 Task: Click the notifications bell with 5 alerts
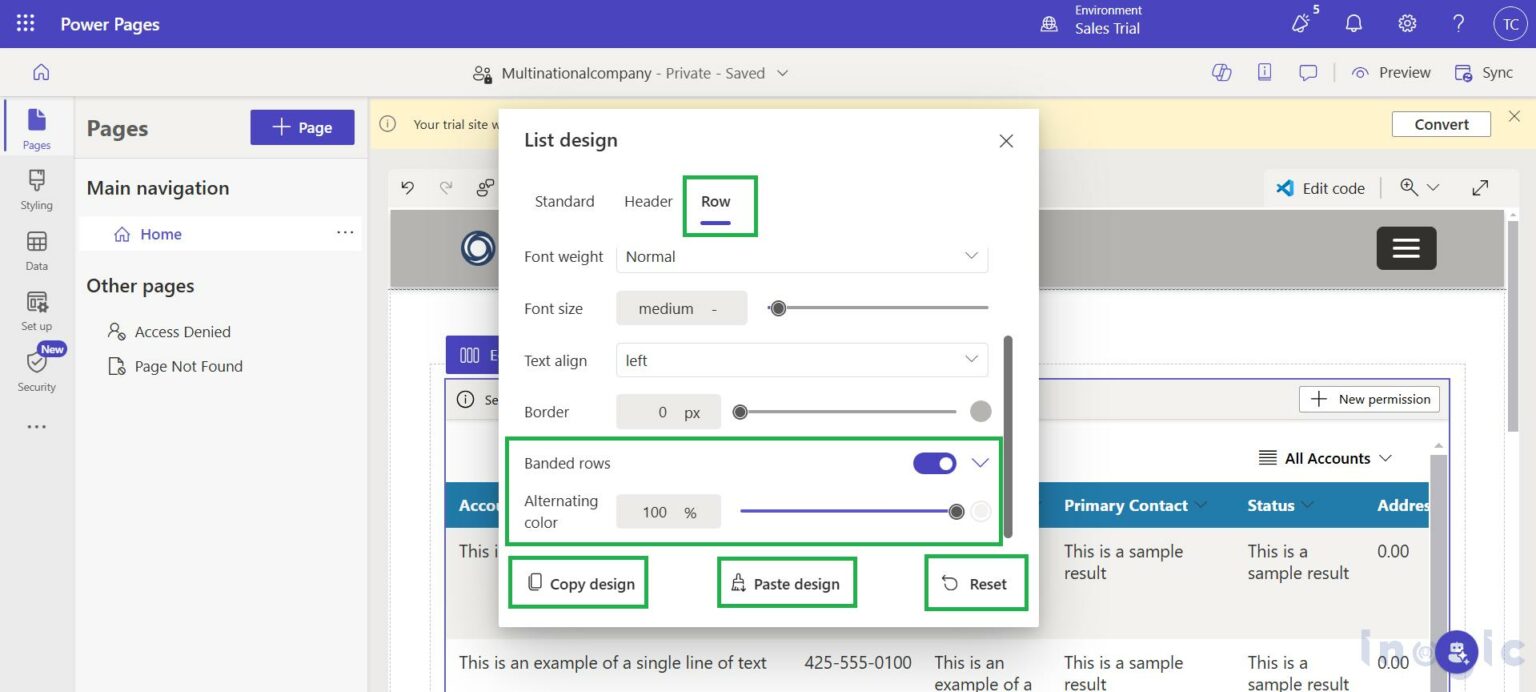click(1300, 22)
